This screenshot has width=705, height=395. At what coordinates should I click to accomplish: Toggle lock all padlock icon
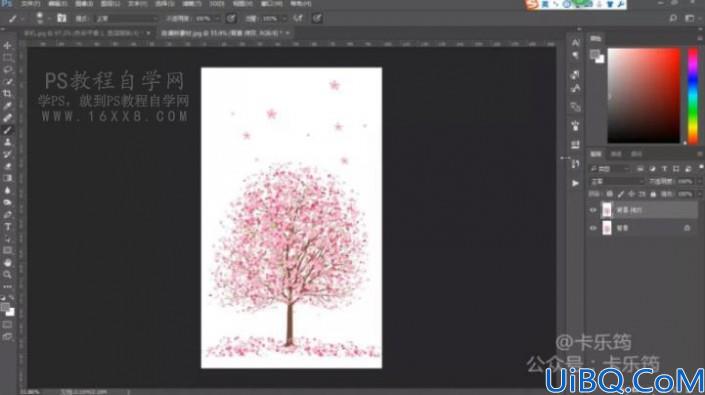click(653, 194)
